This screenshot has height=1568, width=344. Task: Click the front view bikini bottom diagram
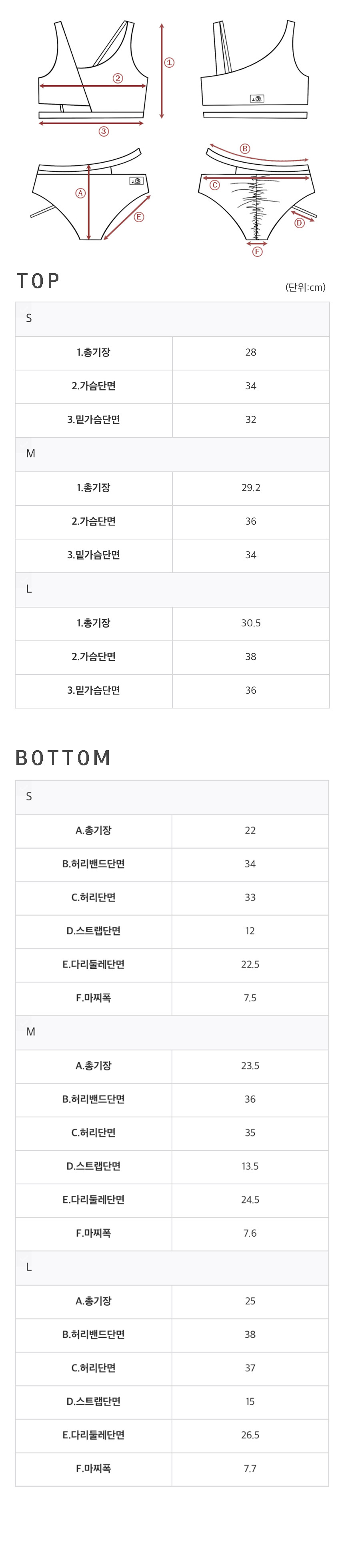tap(90, 193)
